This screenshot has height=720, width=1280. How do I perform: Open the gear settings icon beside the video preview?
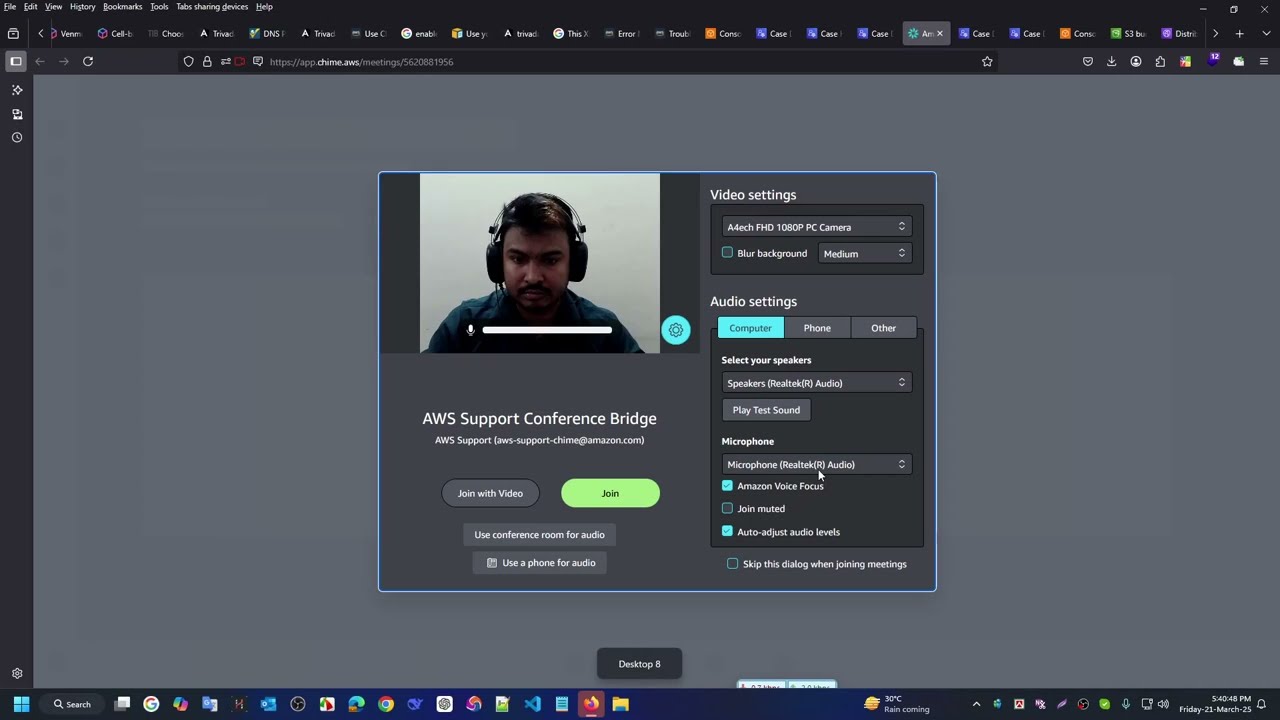tap(676, 330)
